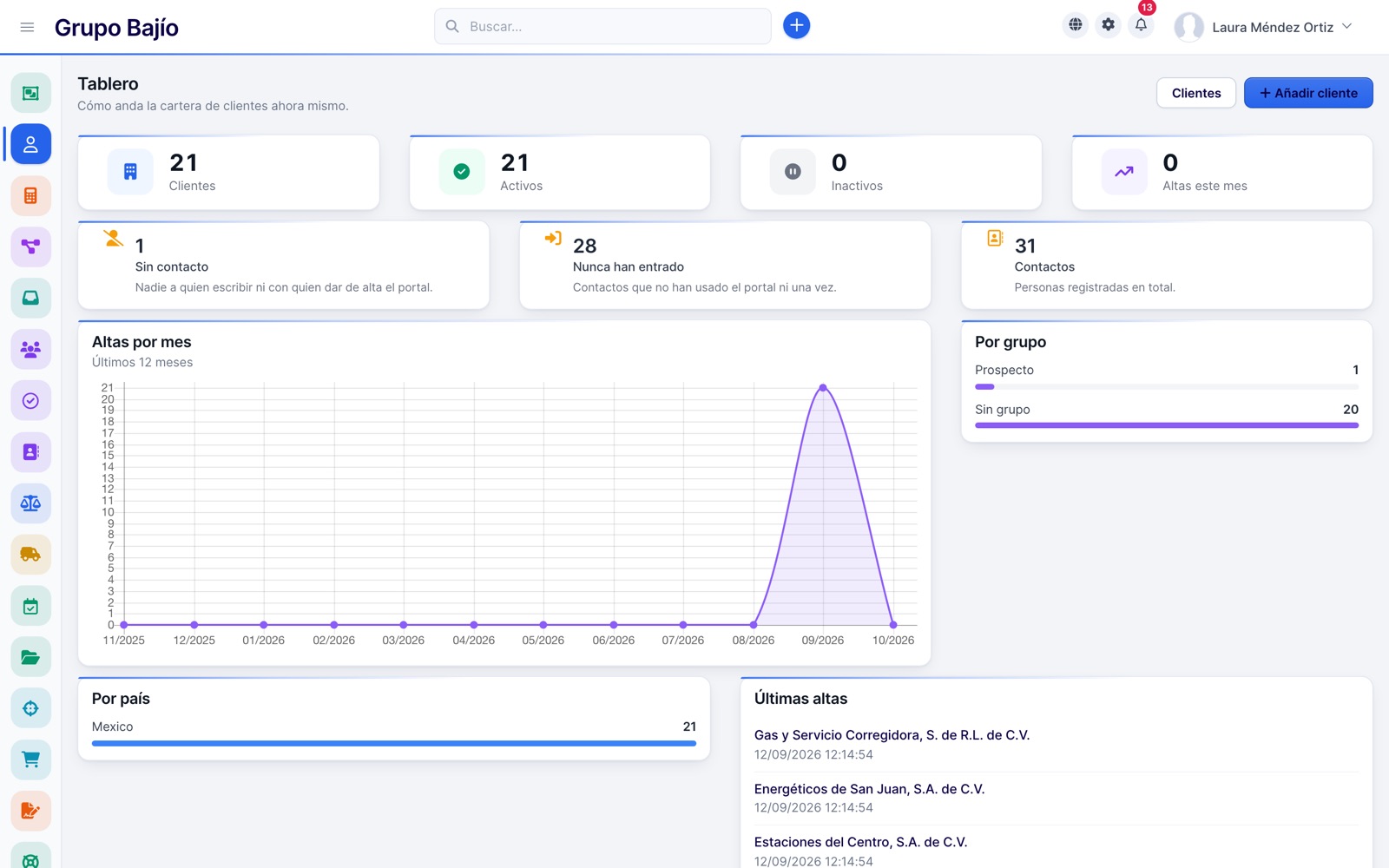Viewport: 1389px width, 868px height.
Task: Click the Grupo Bajío logo
Action: pyautogui.click(x=116, y=28)
